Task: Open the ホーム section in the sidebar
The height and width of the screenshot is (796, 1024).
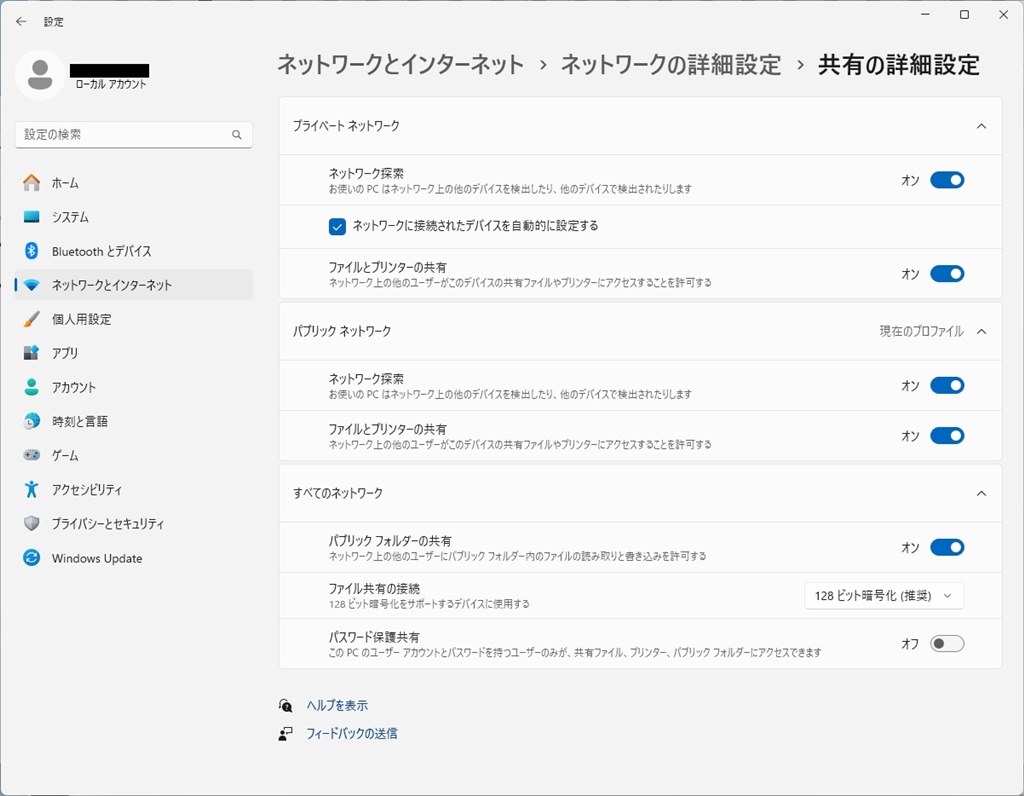Action: tap(66, 182)
